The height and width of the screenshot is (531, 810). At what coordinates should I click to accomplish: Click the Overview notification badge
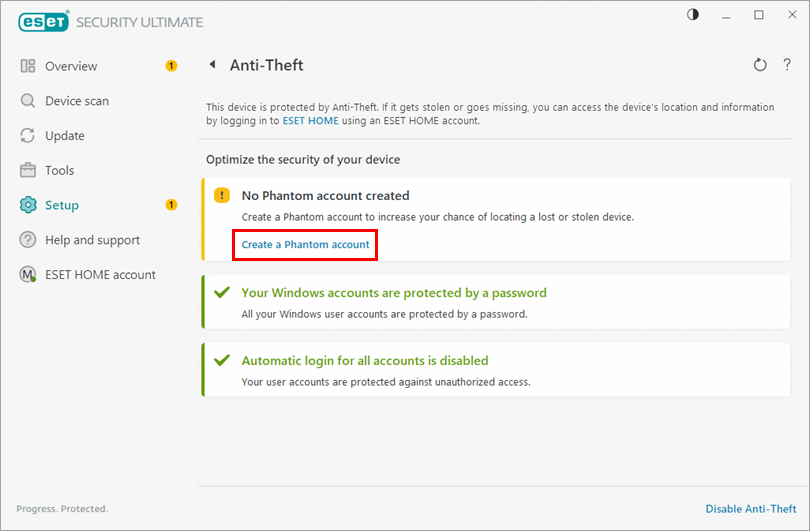[171, 66]
